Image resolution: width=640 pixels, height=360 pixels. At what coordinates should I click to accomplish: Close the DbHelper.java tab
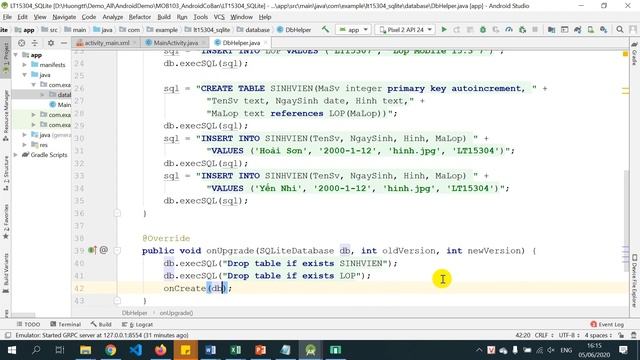(x=266, y=42)
